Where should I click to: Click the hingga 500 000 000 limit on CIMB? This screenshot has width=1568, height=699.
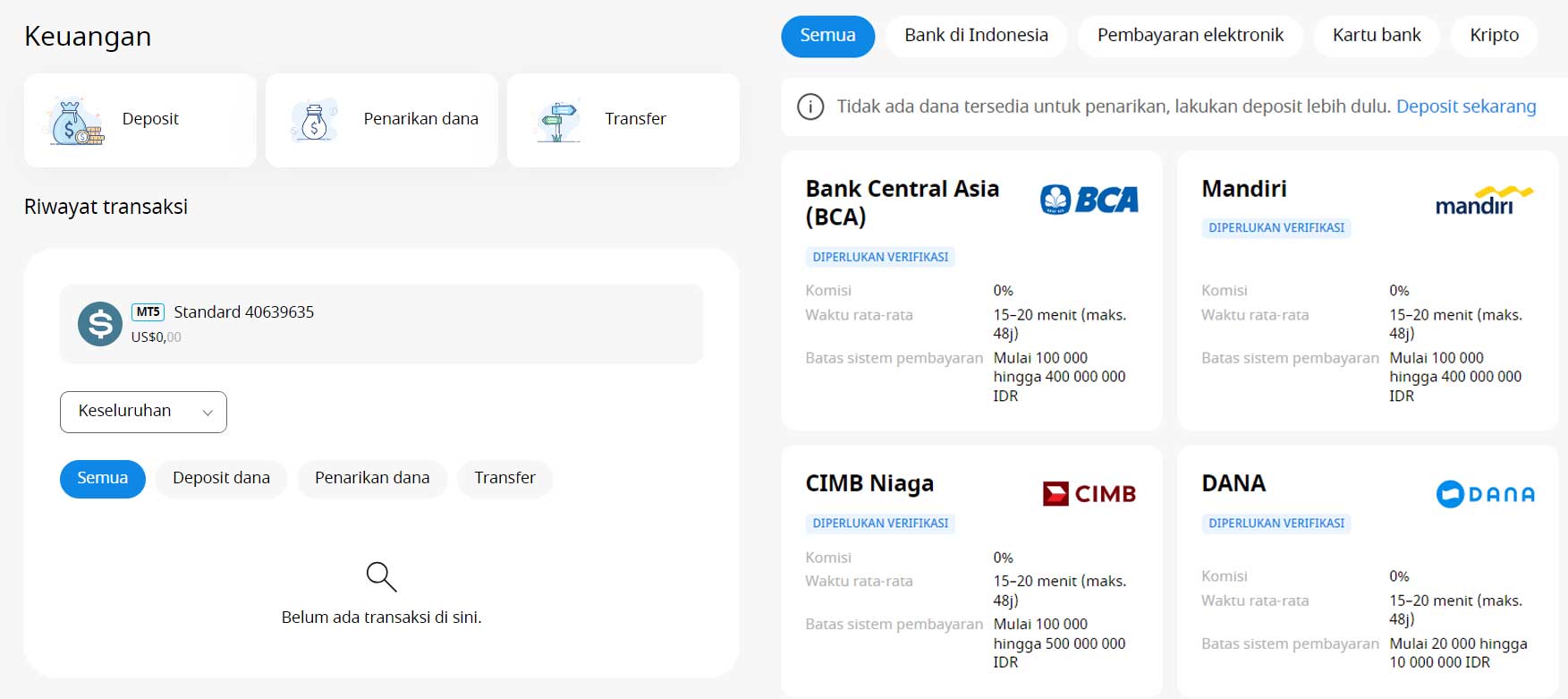1059,644
